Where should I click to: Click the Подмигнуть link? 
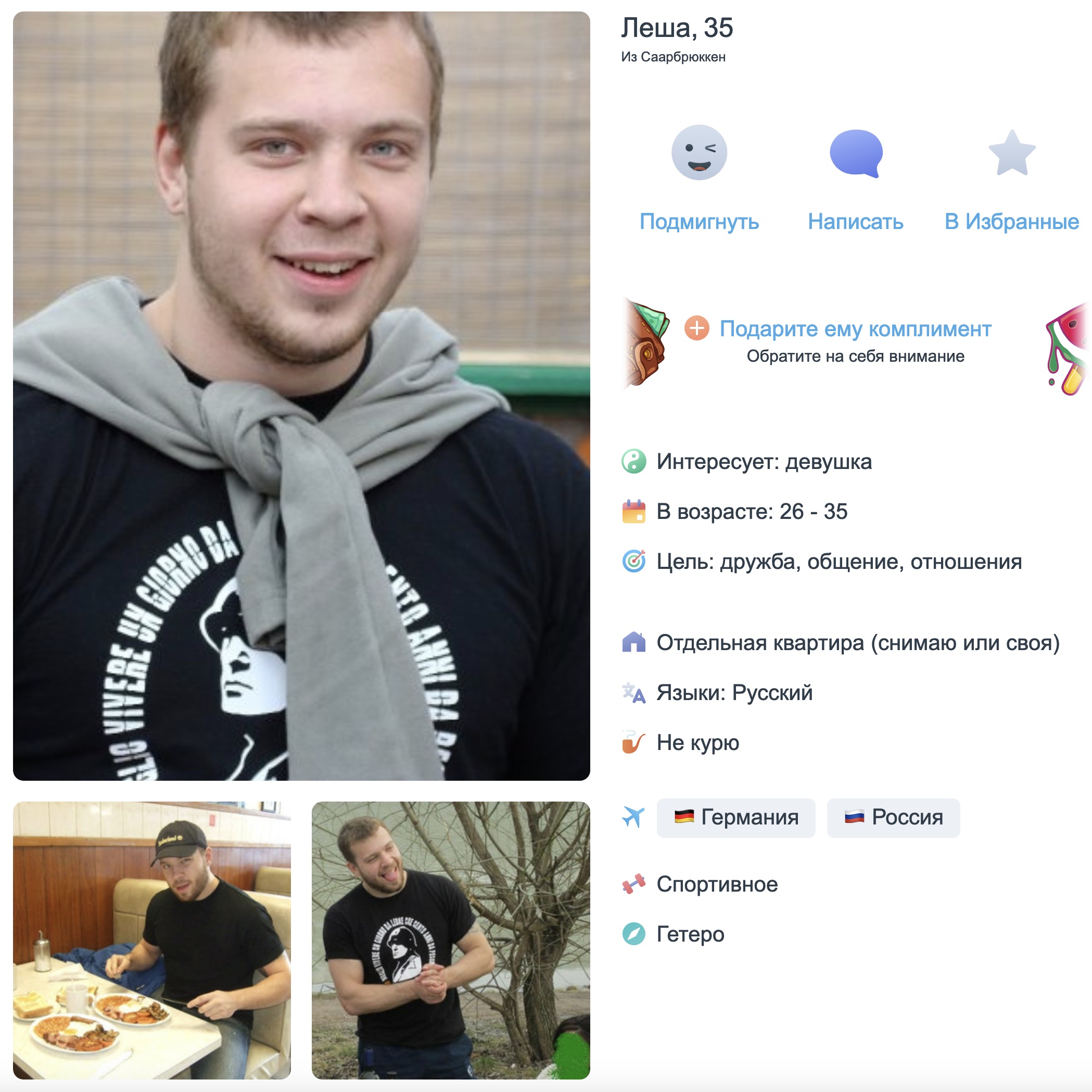point(699,222)
